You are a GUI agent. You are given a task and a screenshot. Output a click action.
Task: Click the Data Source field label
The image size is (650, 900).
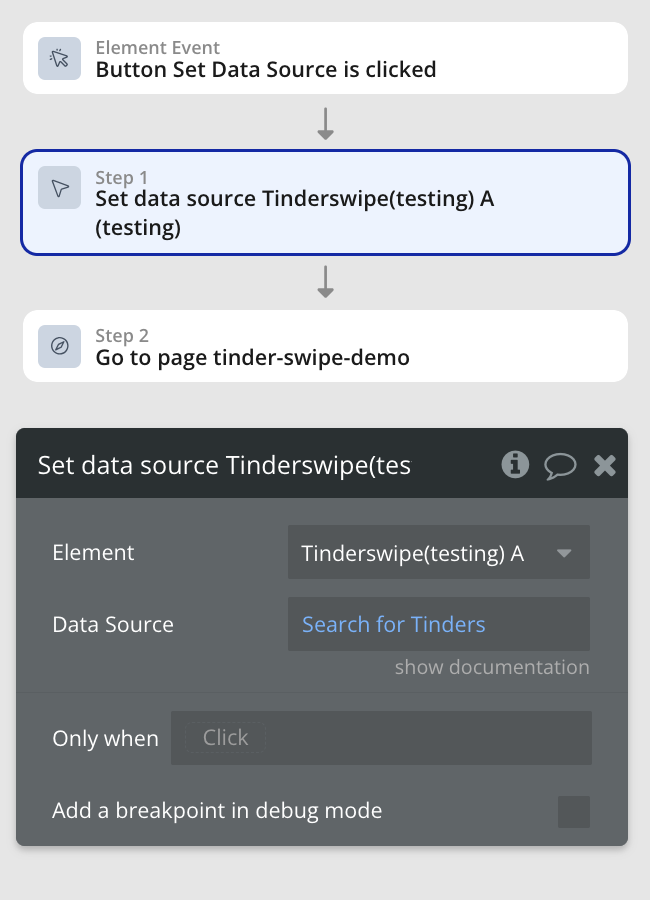[x=113, y=625]
